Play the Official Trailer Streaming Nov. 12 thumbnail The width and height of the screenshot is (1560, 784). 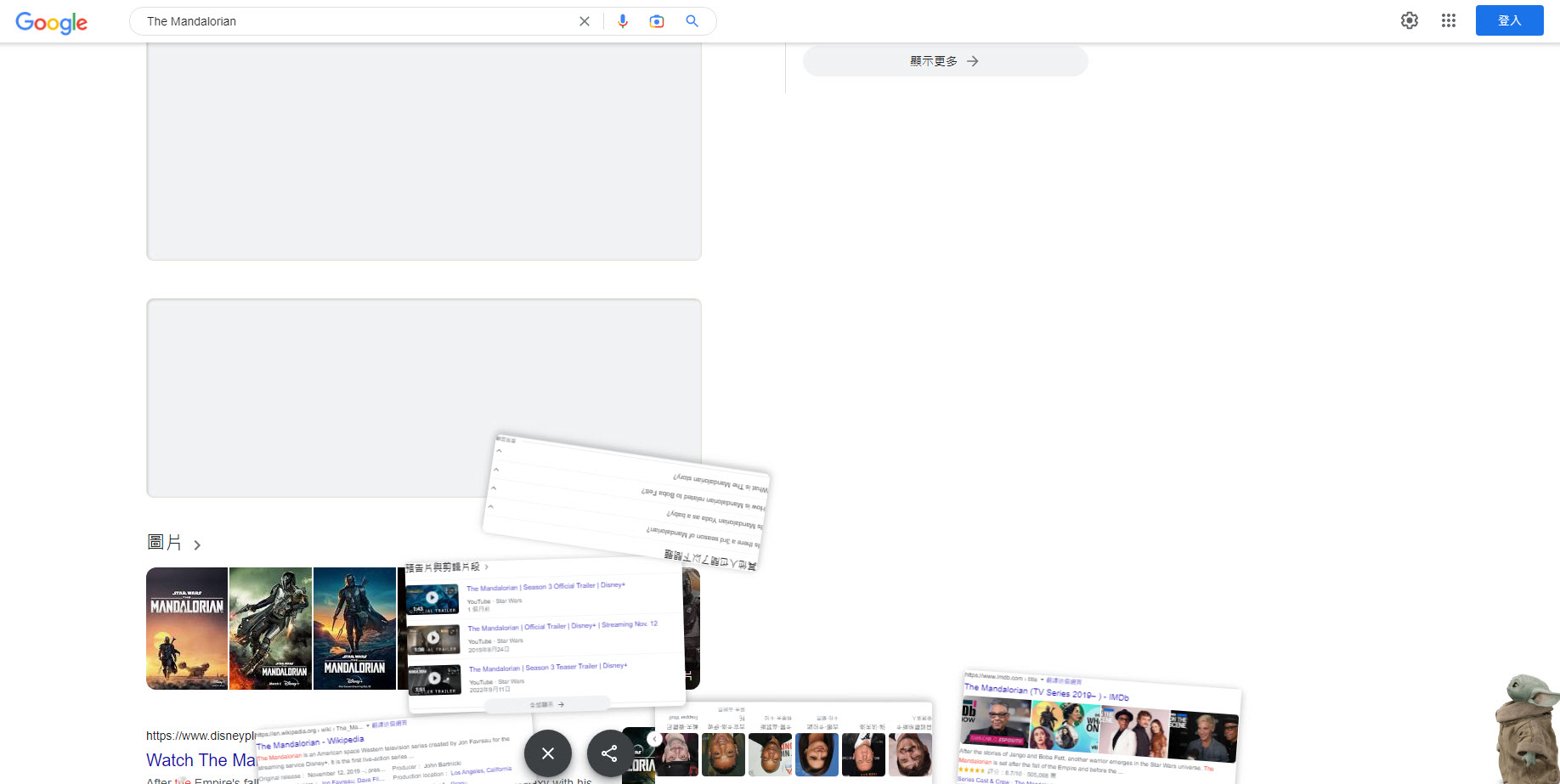click(x=433, y=638)
